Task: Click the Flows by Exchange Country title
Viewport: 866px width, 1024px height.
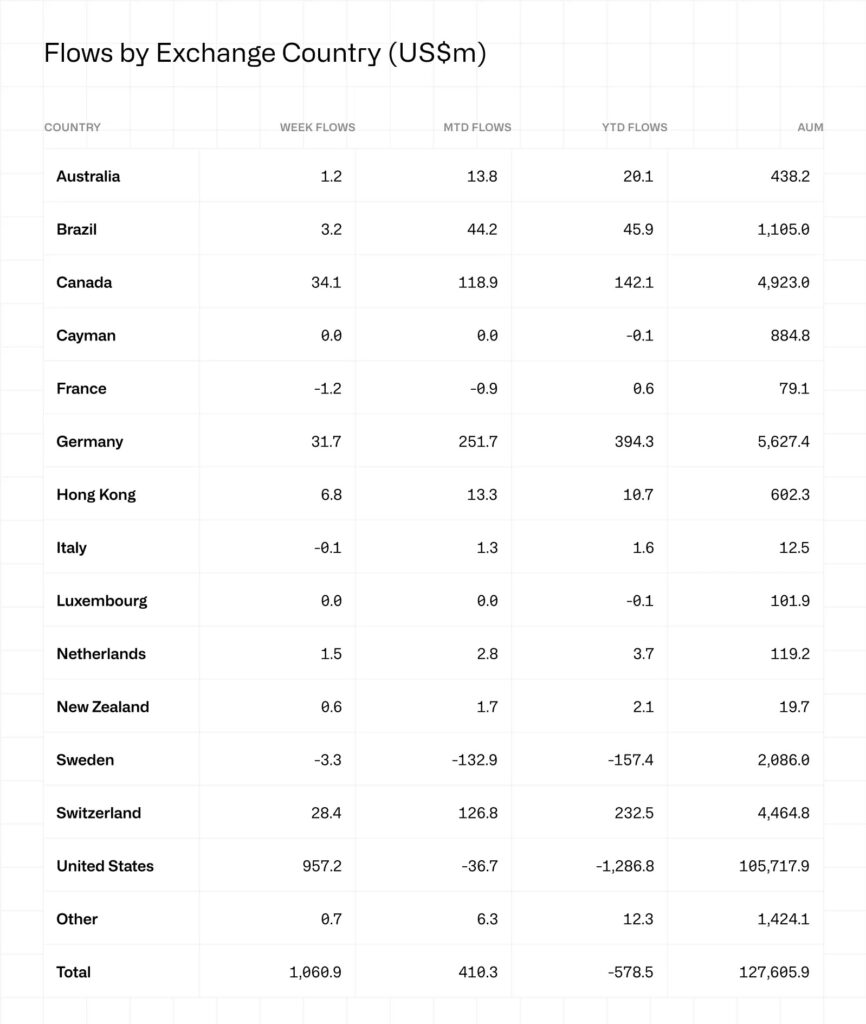Action: coord(265,53)
